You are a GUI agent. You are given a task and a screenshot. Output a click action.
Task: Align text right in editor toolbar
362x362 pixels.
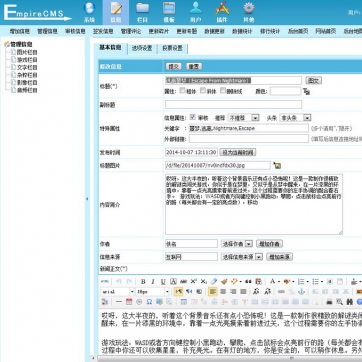(x=233, y=292)
